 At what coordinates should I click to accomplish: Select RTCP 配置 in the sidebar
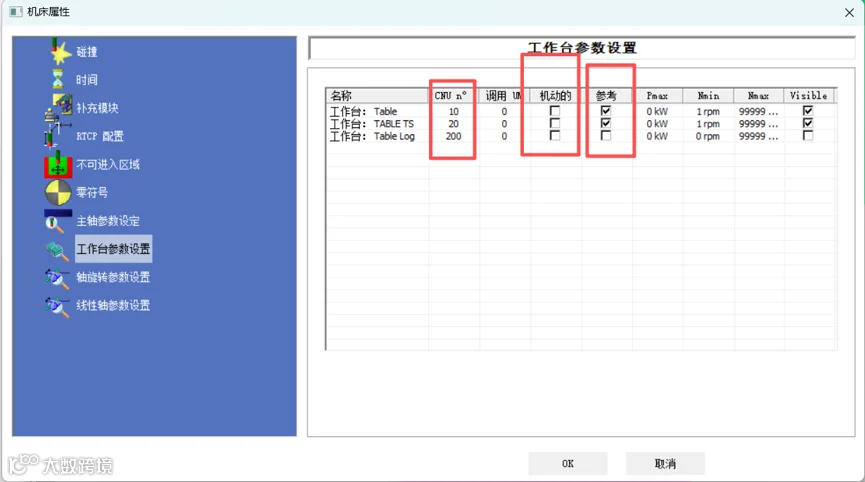[x=100, y=136]
